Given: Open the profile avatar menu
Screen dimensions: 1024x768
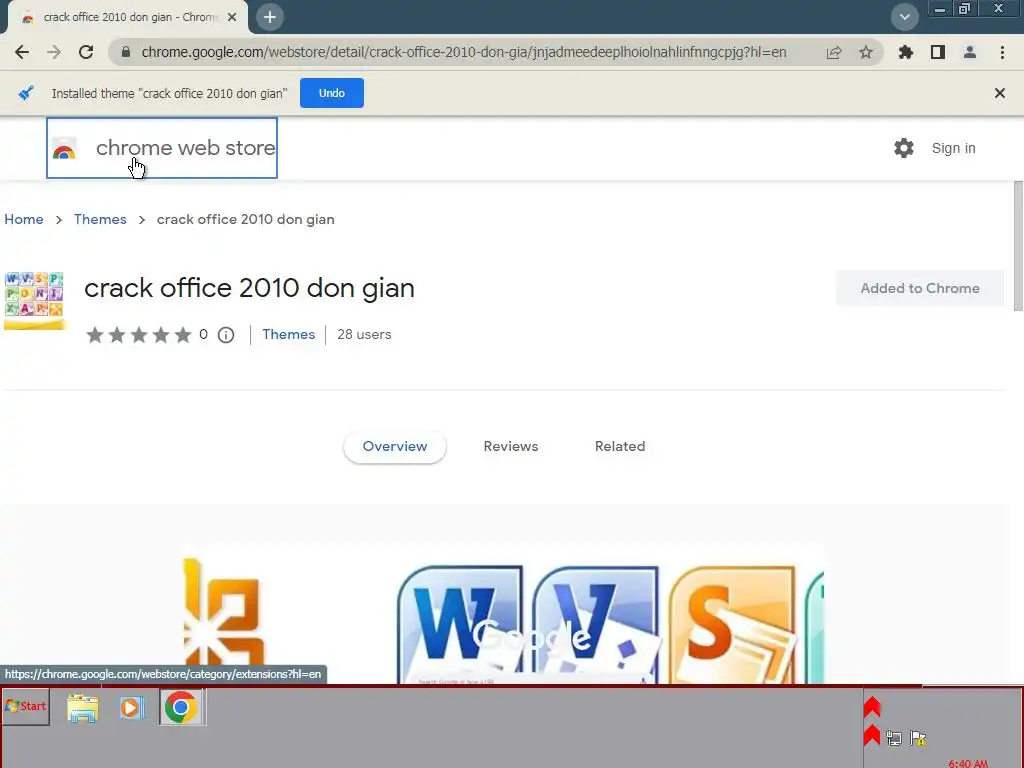Looking at the screenshot, I should tap(970, 52).
